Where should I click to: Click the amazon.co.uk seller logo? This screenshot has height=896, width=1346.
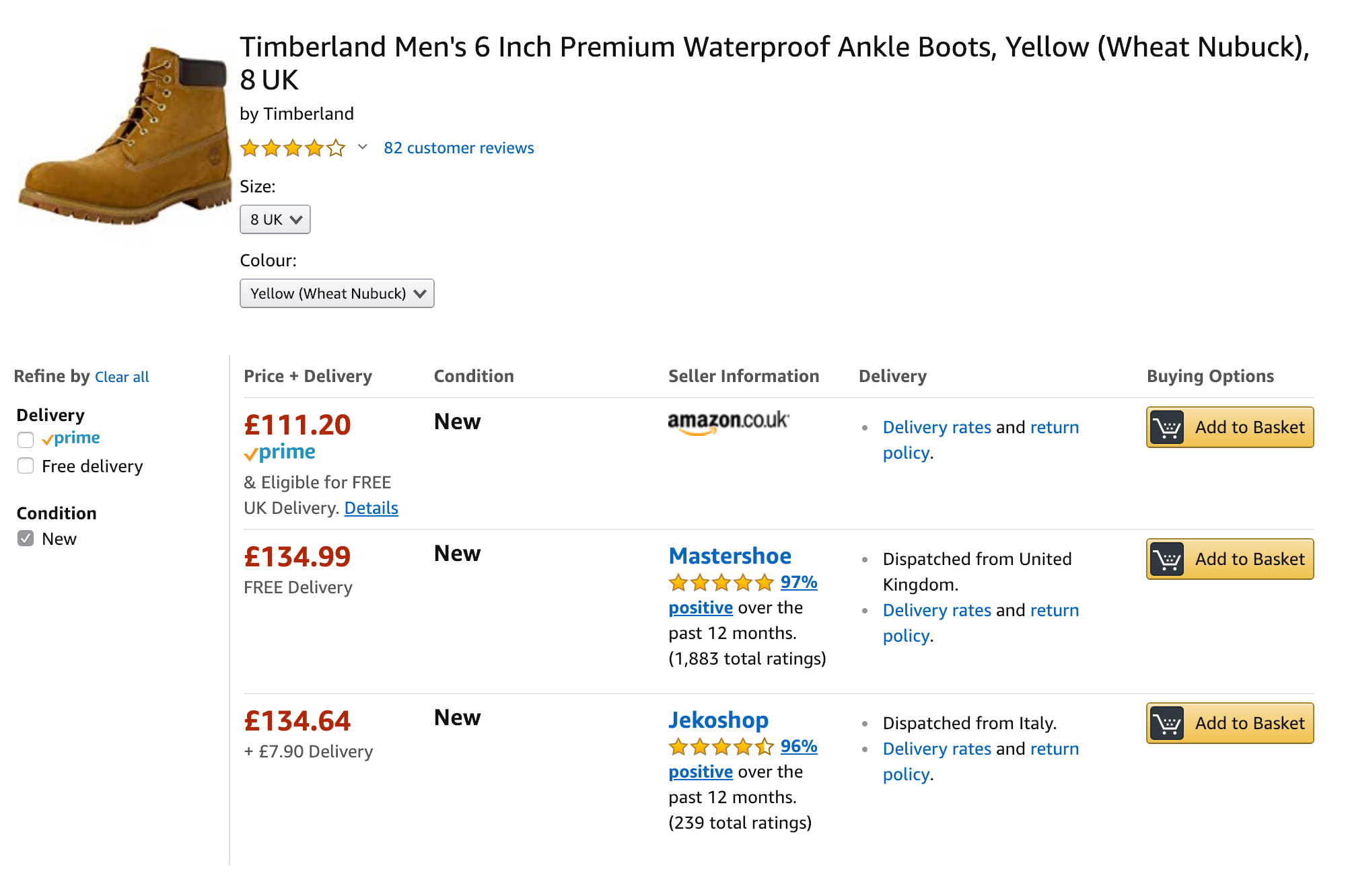(x=728, y=422)
